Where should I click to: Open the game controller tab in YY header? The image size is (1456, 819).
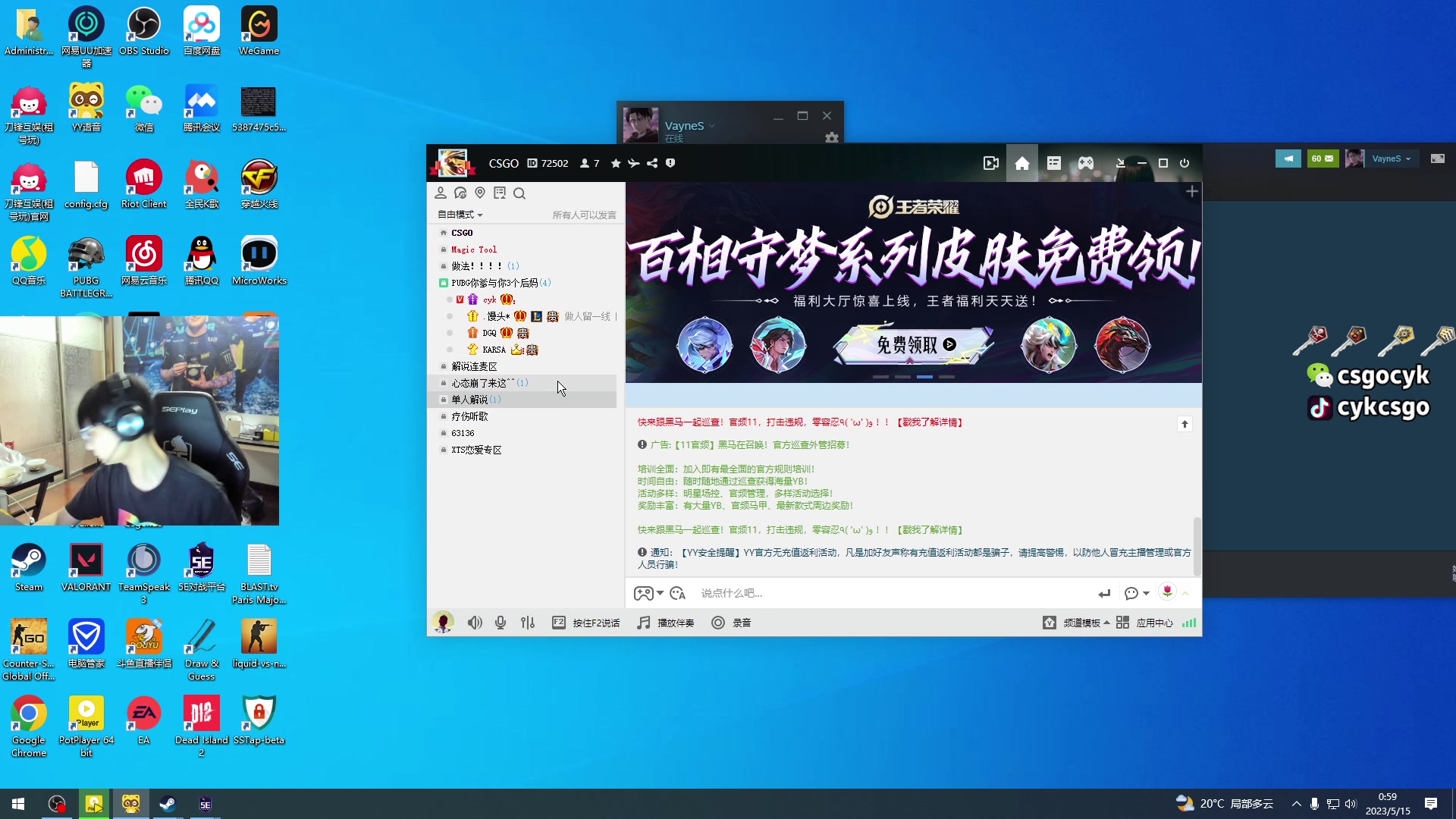coord(1086,163)
